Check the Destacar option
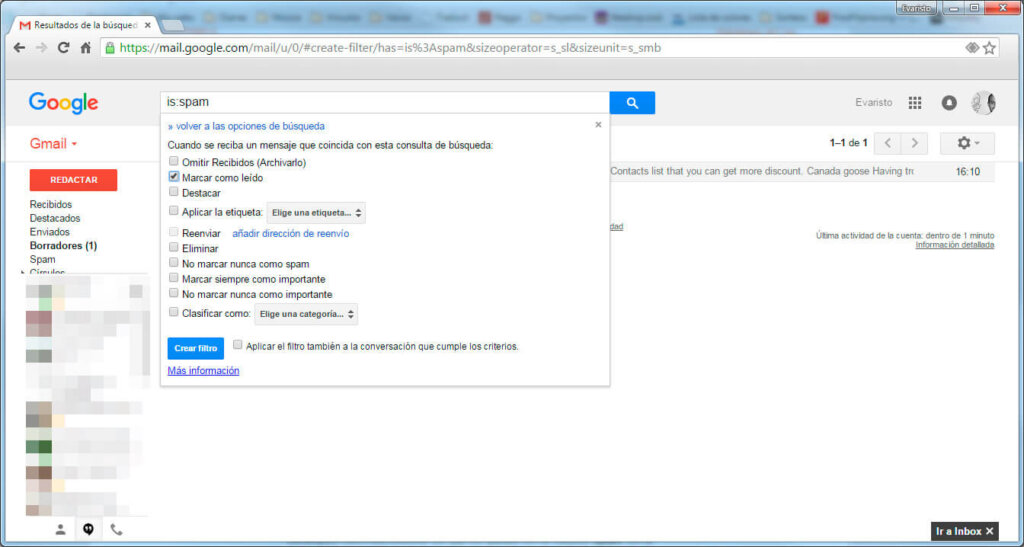 [174, 192]
